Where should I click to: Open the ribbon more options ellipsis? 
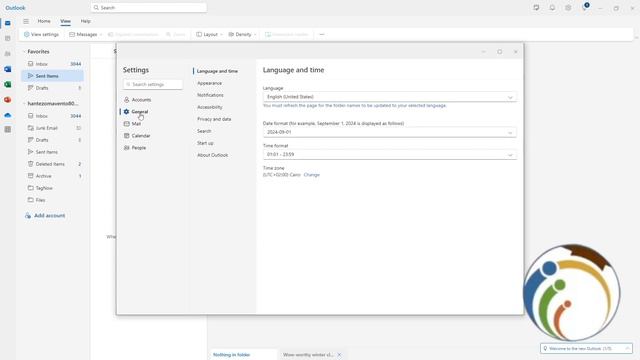tap(322, 35)
